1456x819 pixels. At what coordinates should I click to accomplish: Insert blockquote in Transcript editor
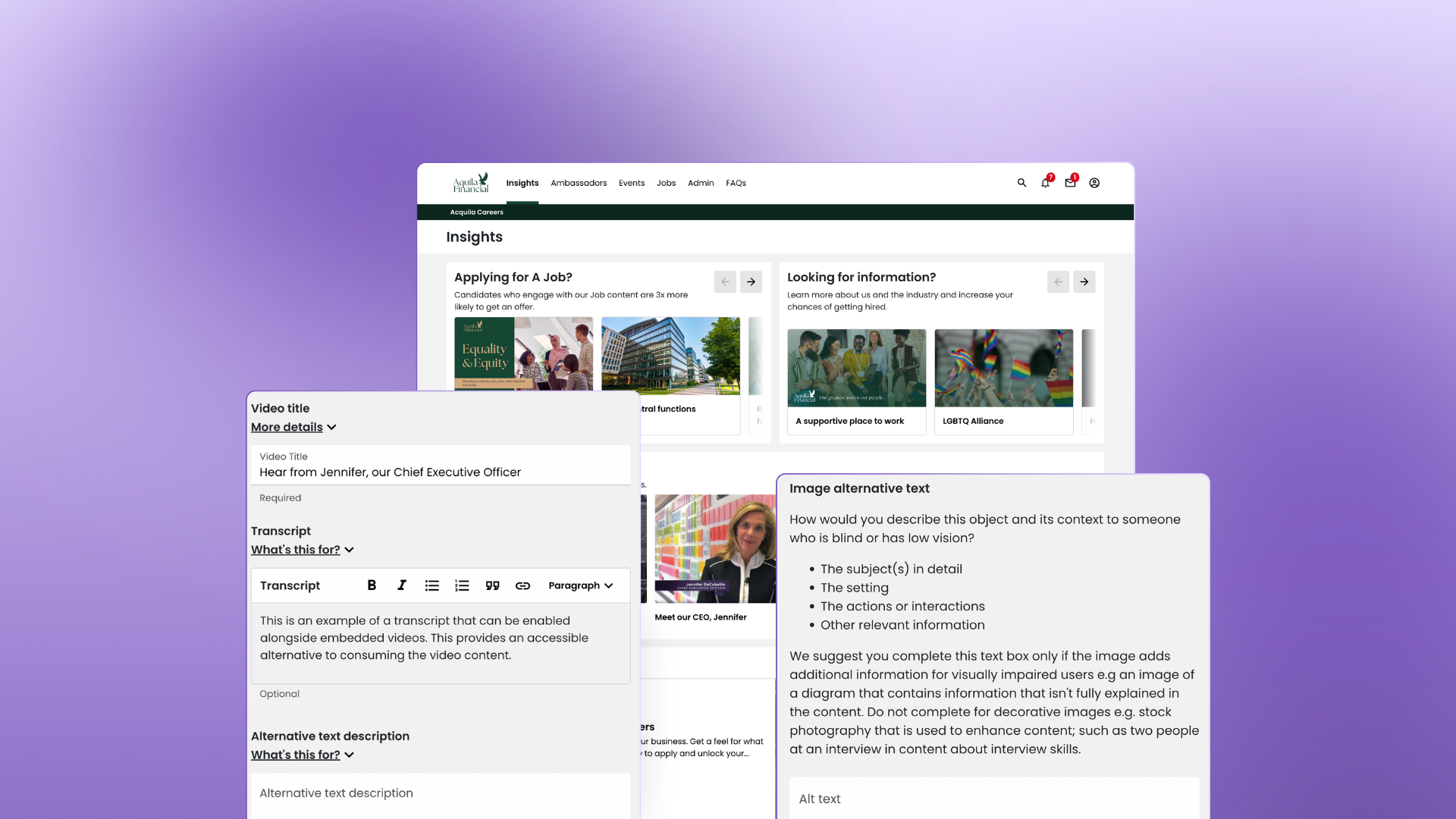tap(492, 585)
